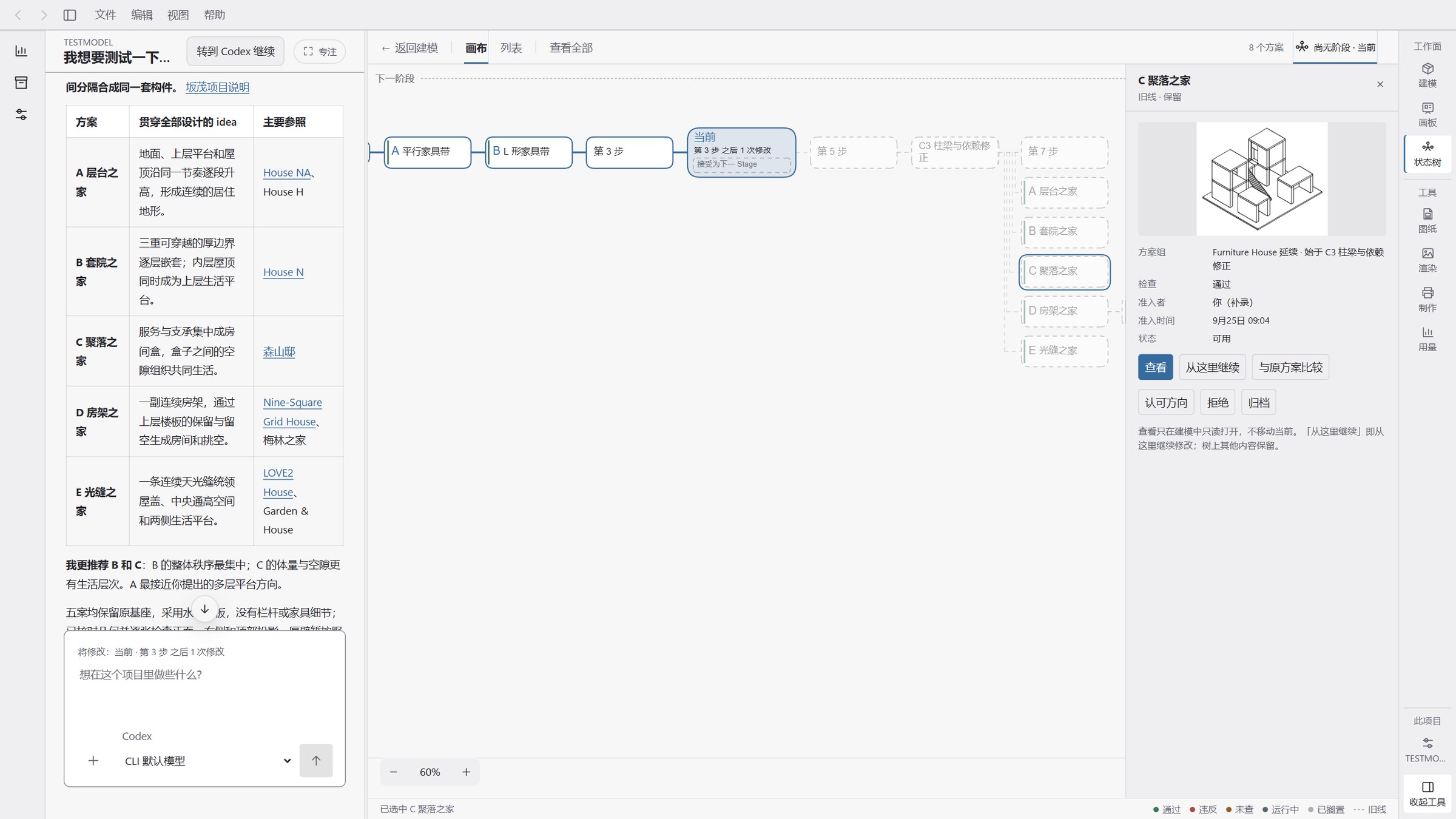Open the CLI 默认模型 model dropdown
Screen dimensions: 1456x819
point(207,761)
